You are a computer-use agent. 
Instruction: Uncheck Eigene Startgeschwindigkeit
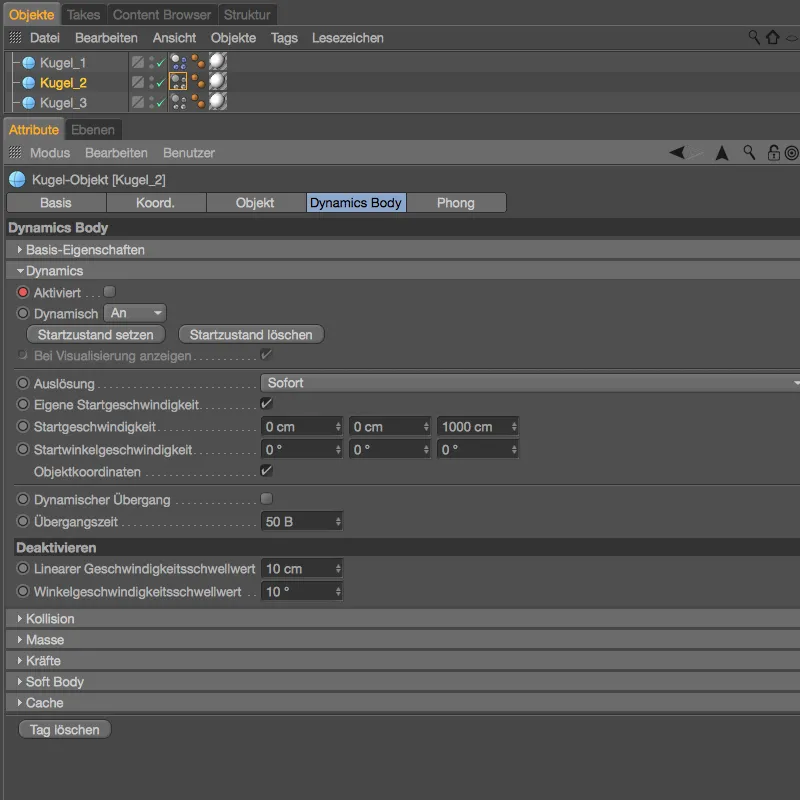tap(266, 404)
